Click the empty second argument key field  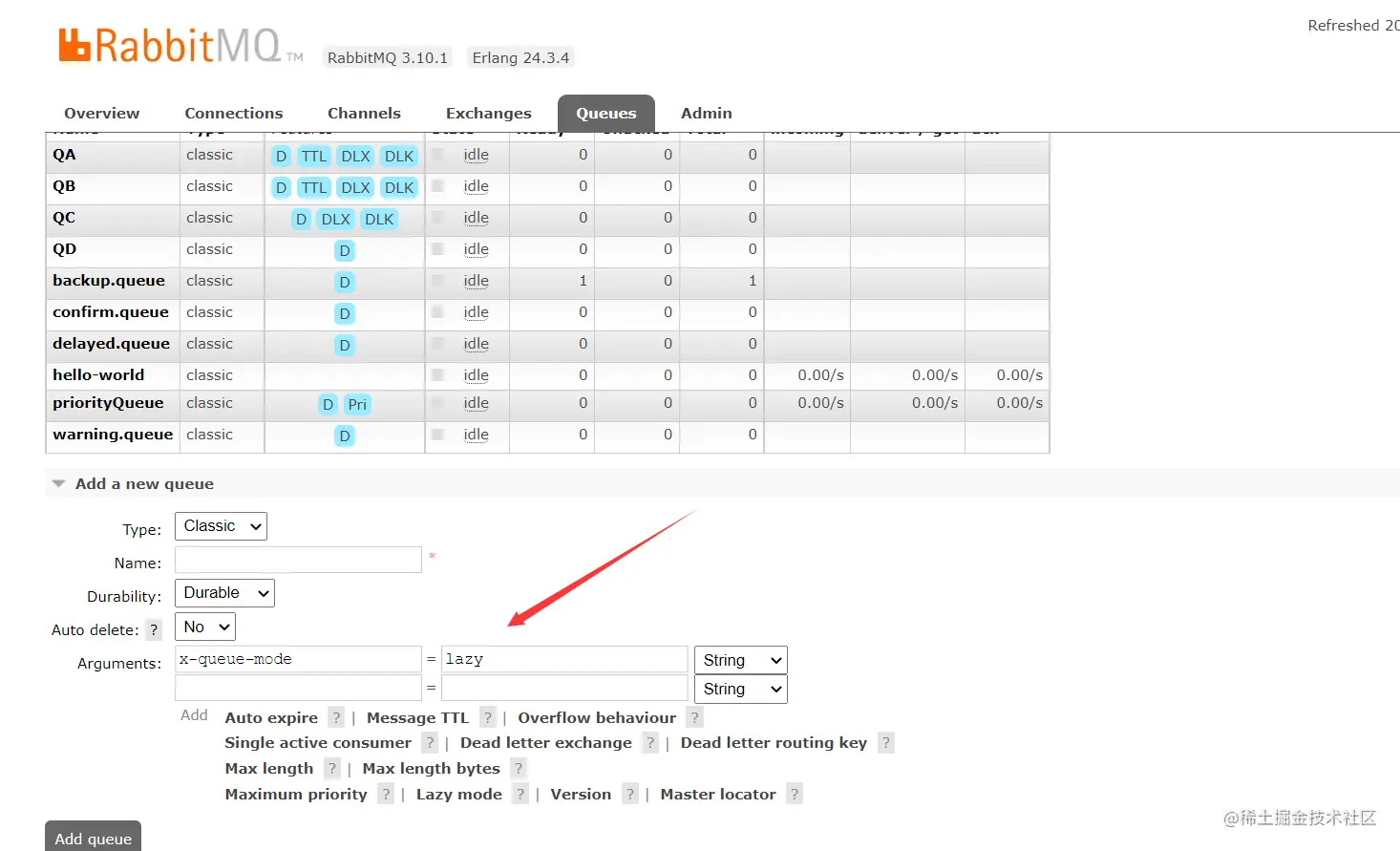click(x=298, y=688)
